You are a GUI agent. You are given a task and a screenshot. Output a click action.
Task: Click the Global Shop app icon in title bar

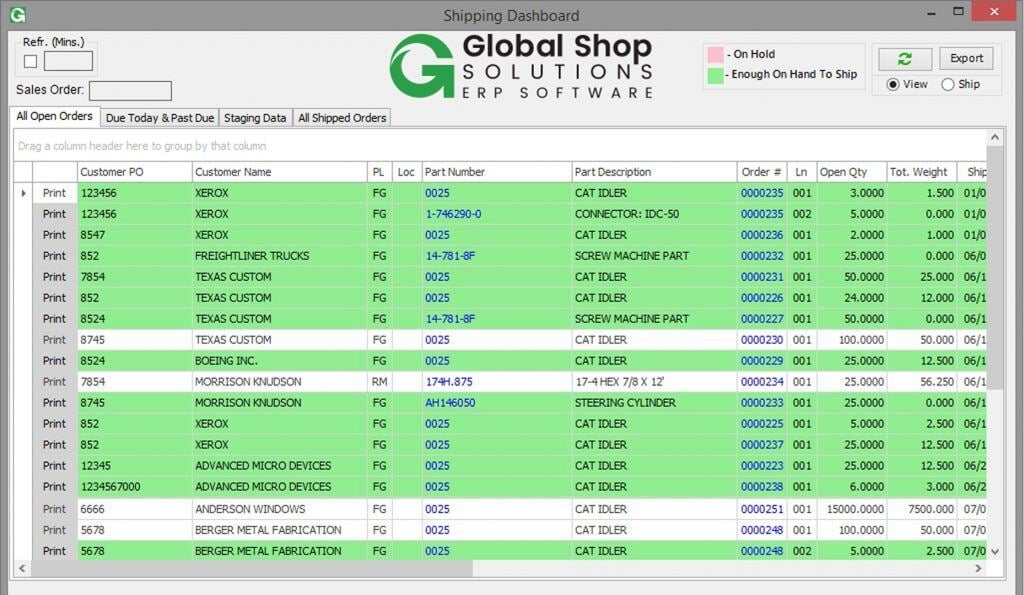coord(18,14)
